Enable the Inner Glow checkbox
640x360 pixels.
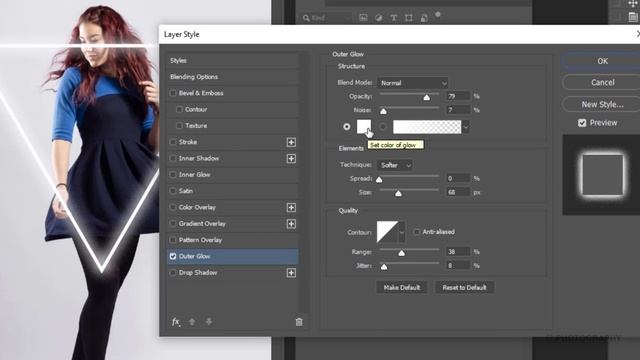(x=173, y=175)
